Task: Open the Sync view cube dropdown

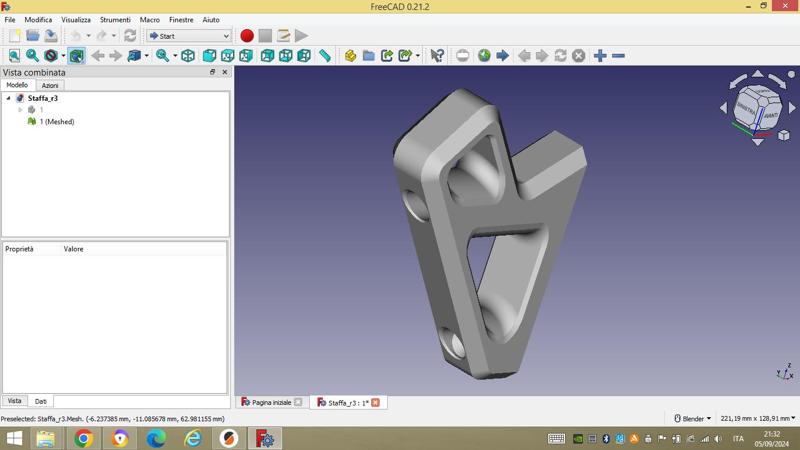Action: (x=147, y=56)
